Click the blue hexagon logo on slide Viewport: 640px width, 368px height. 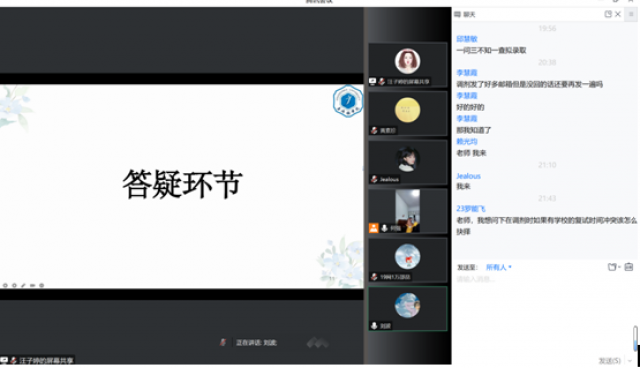point(348,101)
